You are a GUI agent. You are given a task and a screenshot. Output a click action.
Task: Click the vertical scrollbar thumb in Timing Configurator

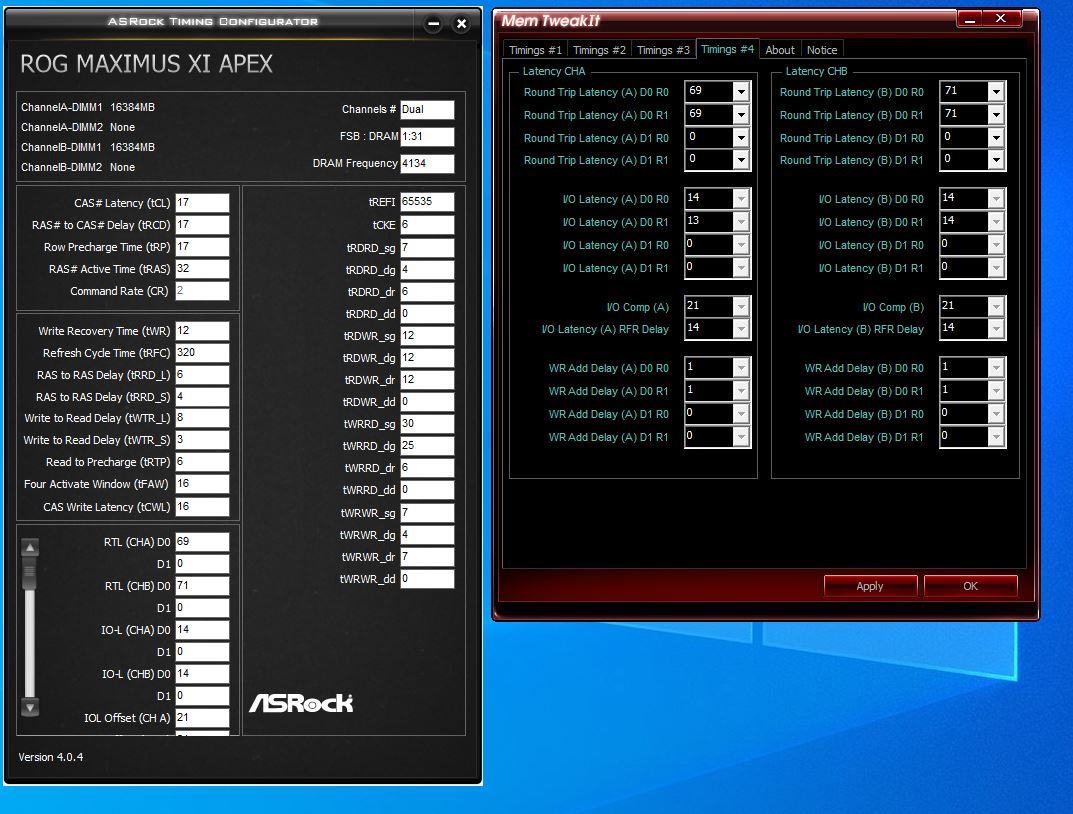tap(29, 573)
